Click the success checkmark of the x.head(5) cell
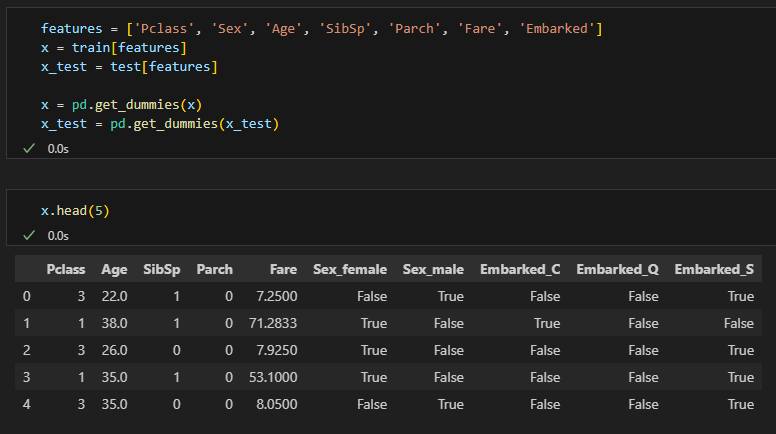Viewport: 776px width, 434px height. pos(29,236)
